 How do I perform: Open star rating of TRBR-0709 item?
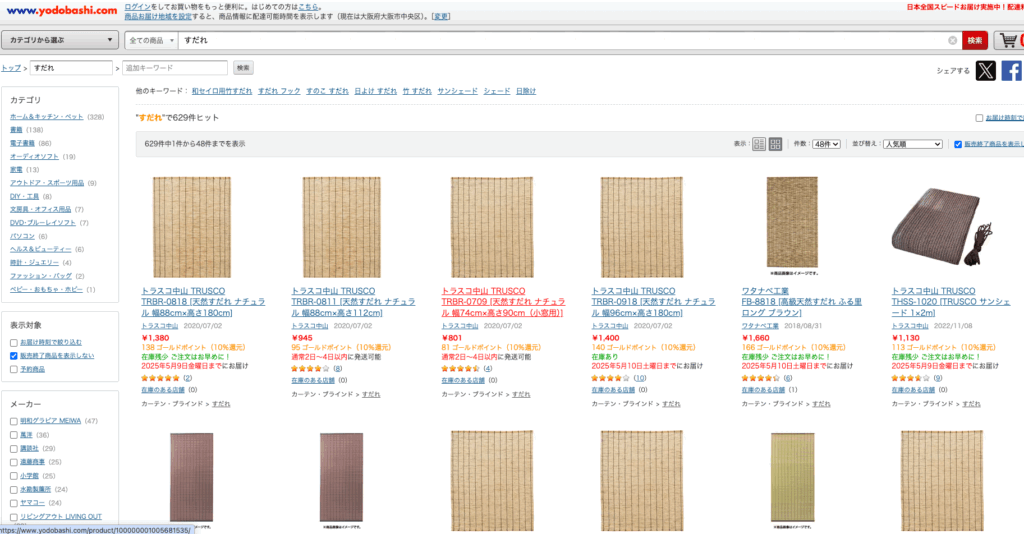(460, 369)
